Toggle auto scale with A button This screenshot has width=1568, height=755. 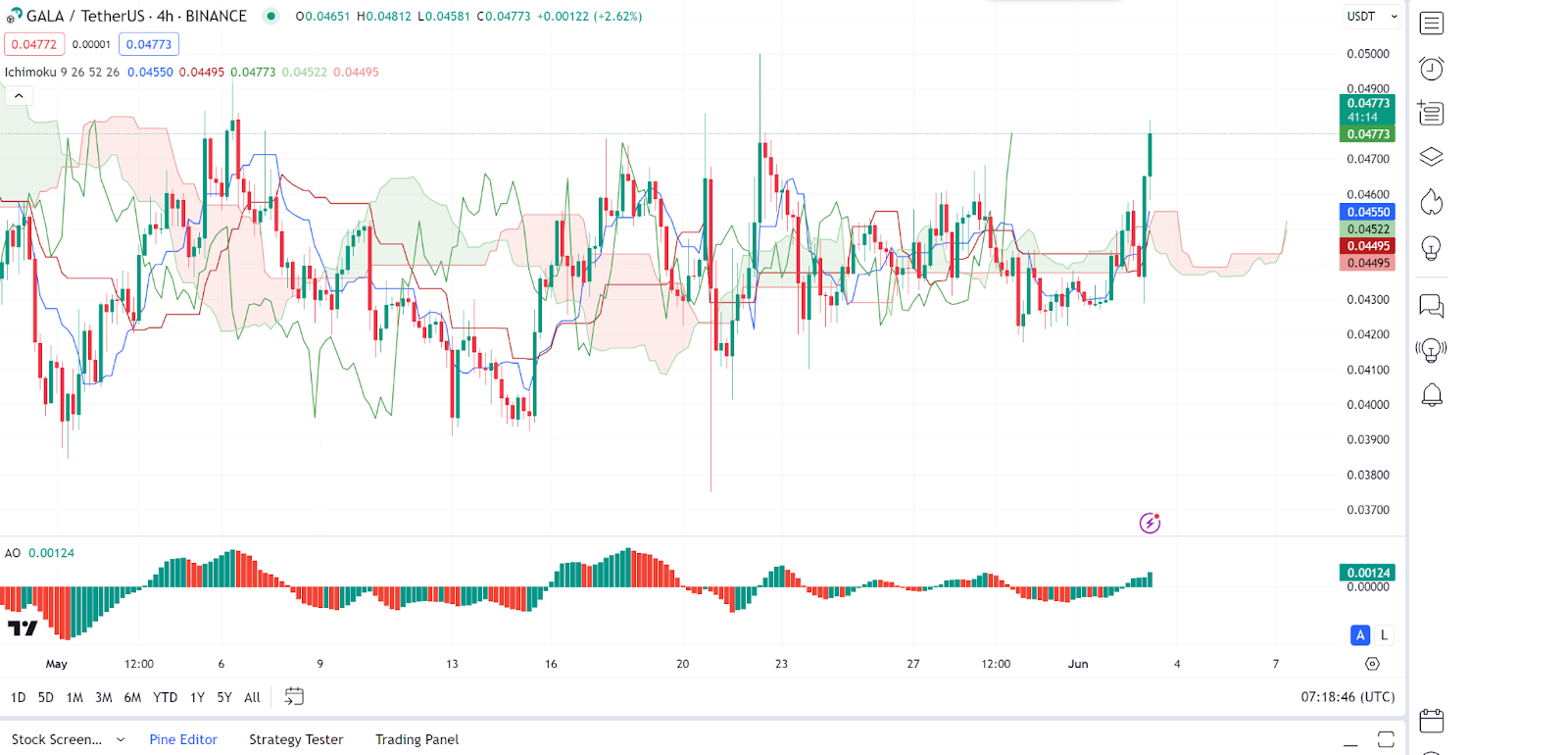[x=1360, y=635]
